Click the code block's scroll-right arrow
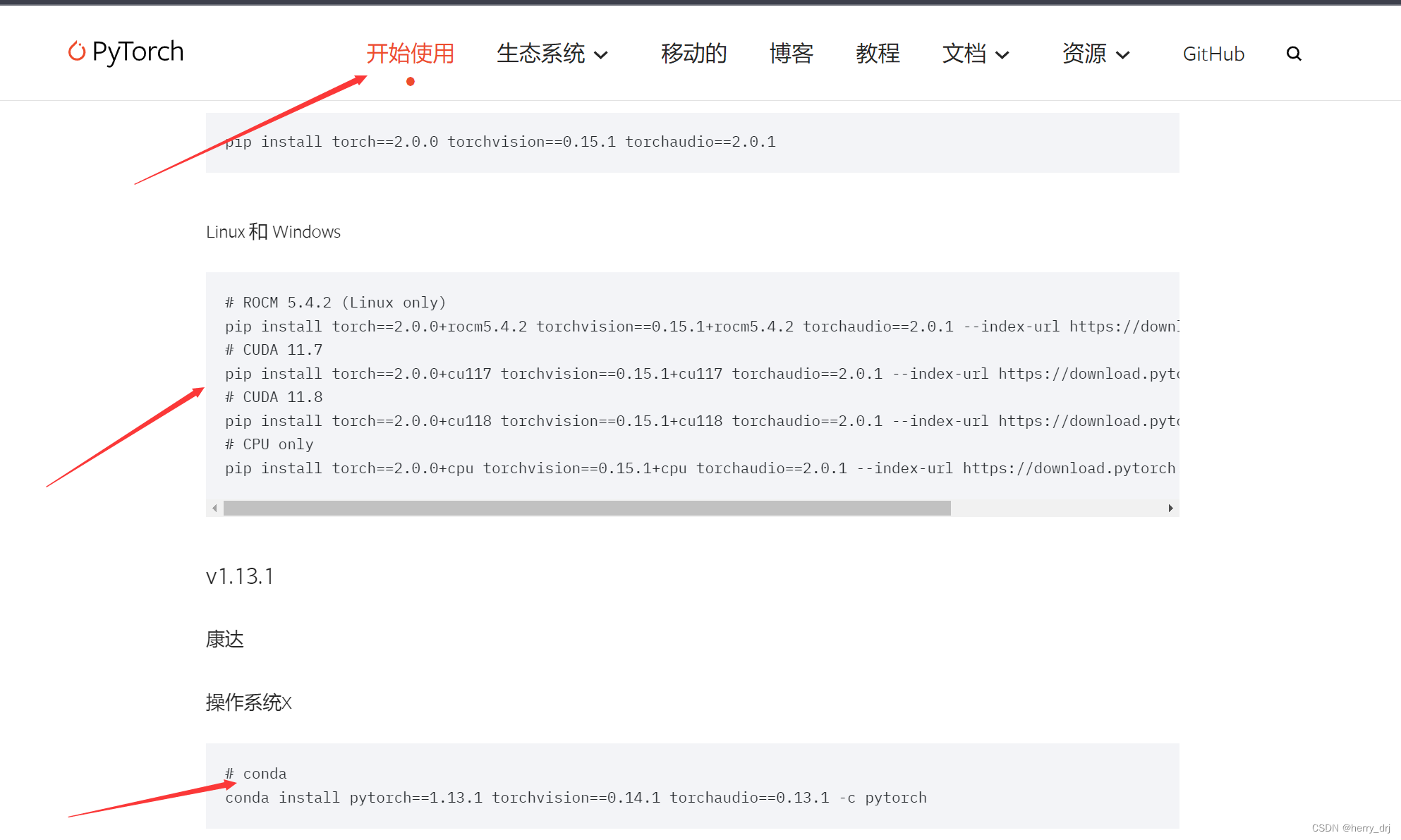 [1170, 509]
